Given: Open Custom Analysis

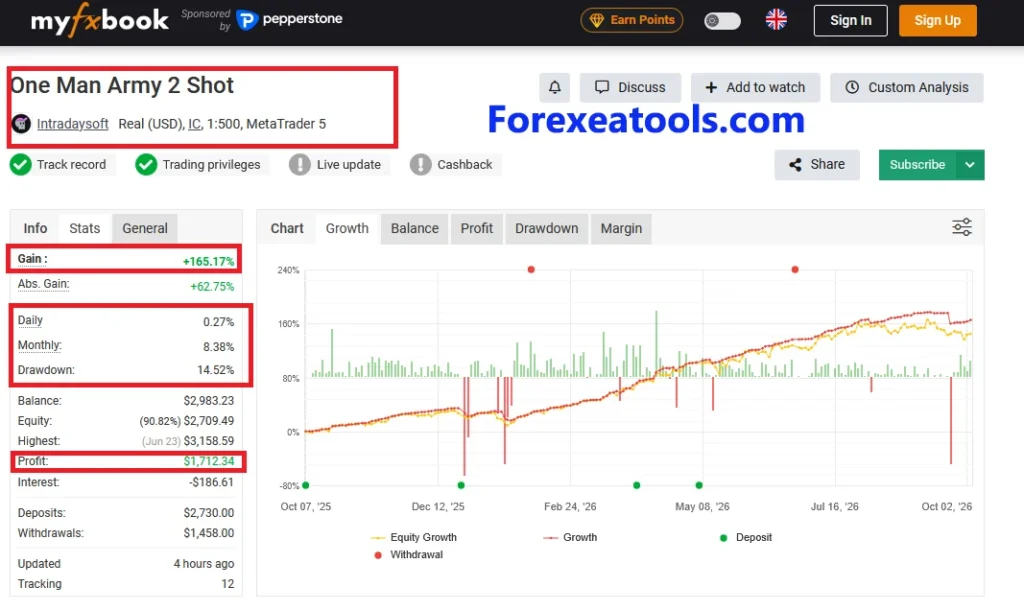Looking at the screenshot, I should (x=906, y=88).
